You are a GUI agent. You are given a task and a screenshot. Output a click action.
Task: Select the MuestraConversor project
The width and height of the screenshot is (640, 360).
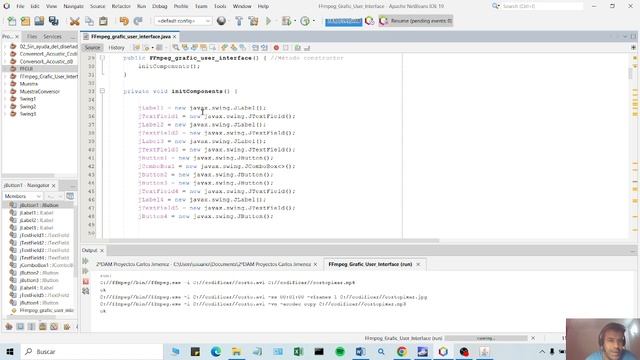[40, 91]
